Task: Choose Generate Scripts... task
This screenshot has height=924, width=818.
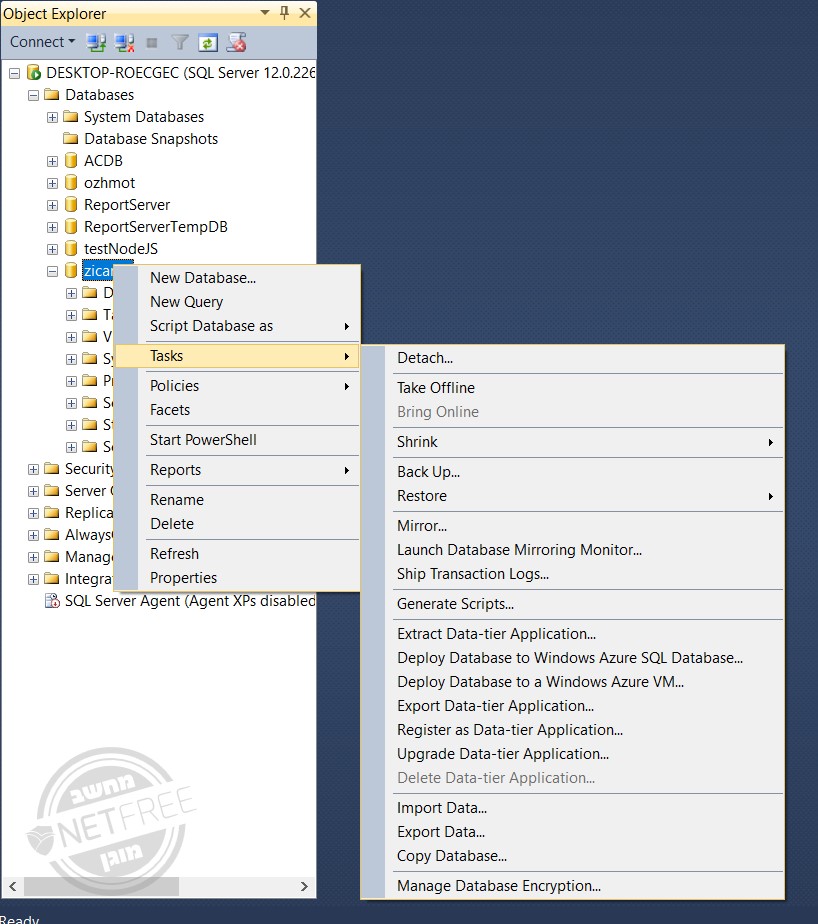Action: coord(573,604)
